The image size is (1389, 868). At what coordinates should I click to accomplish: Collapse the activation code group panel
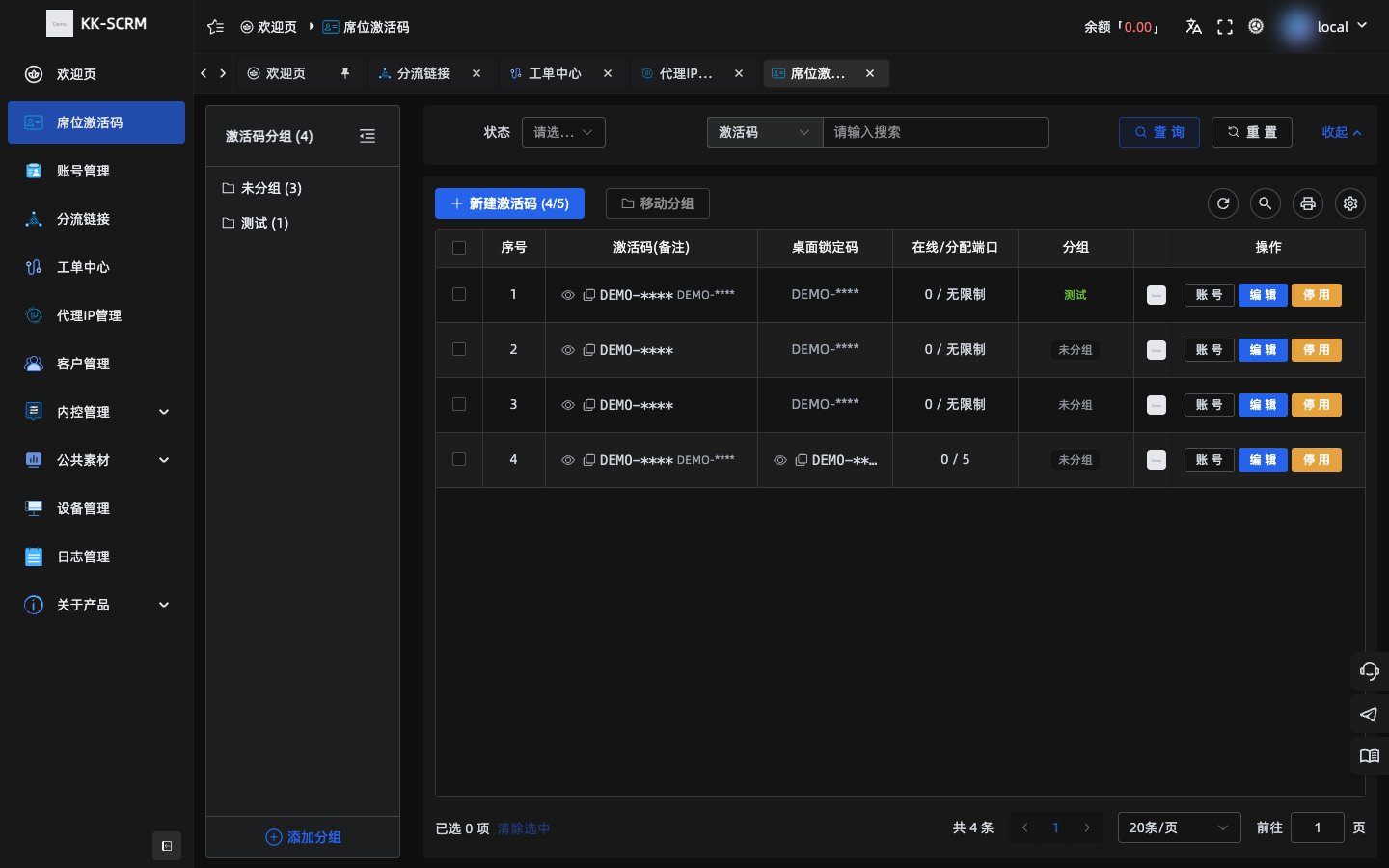[368, 136]
